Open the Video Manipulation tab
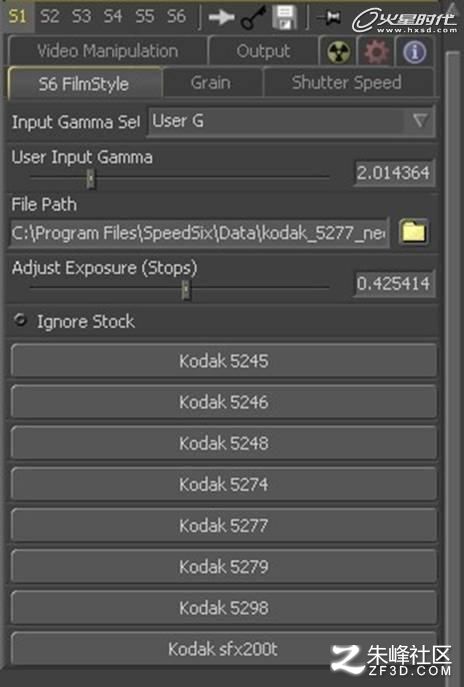 [107, 52]
